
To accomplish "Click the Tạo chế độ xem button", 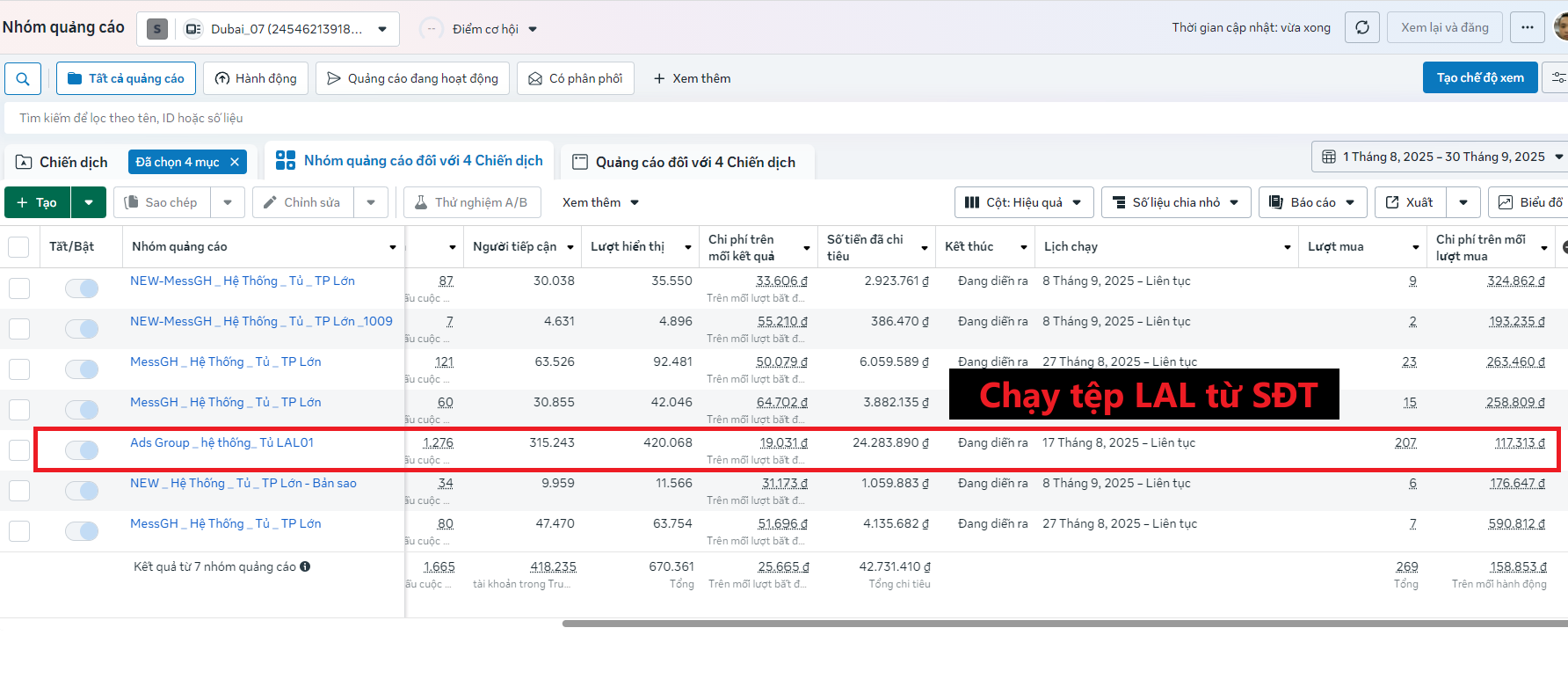I will pos(1479,77).
